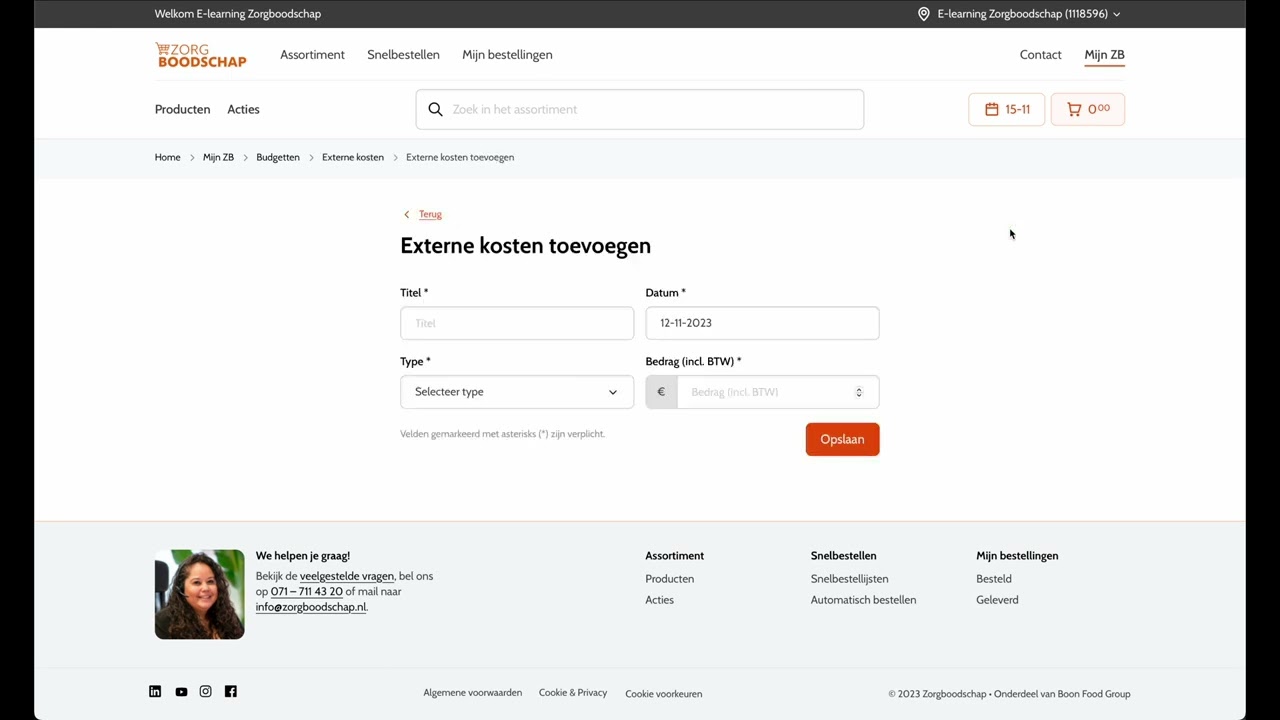This screenshot has width=1280, height=720.
Task: Open the LinkedIn page icon
Action: [x=155, y=691]
